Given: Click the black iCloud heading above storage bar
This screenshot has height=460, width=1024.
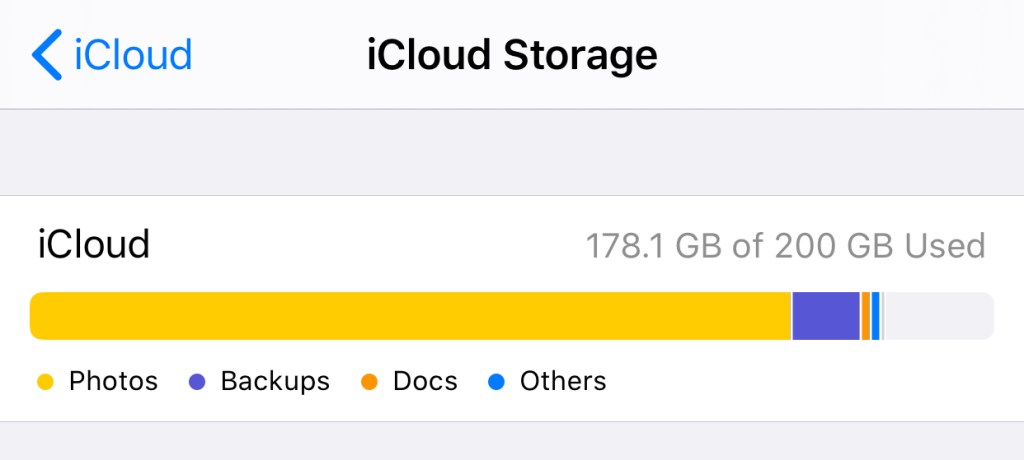Looking at the screenshot, I should point(94,245).
